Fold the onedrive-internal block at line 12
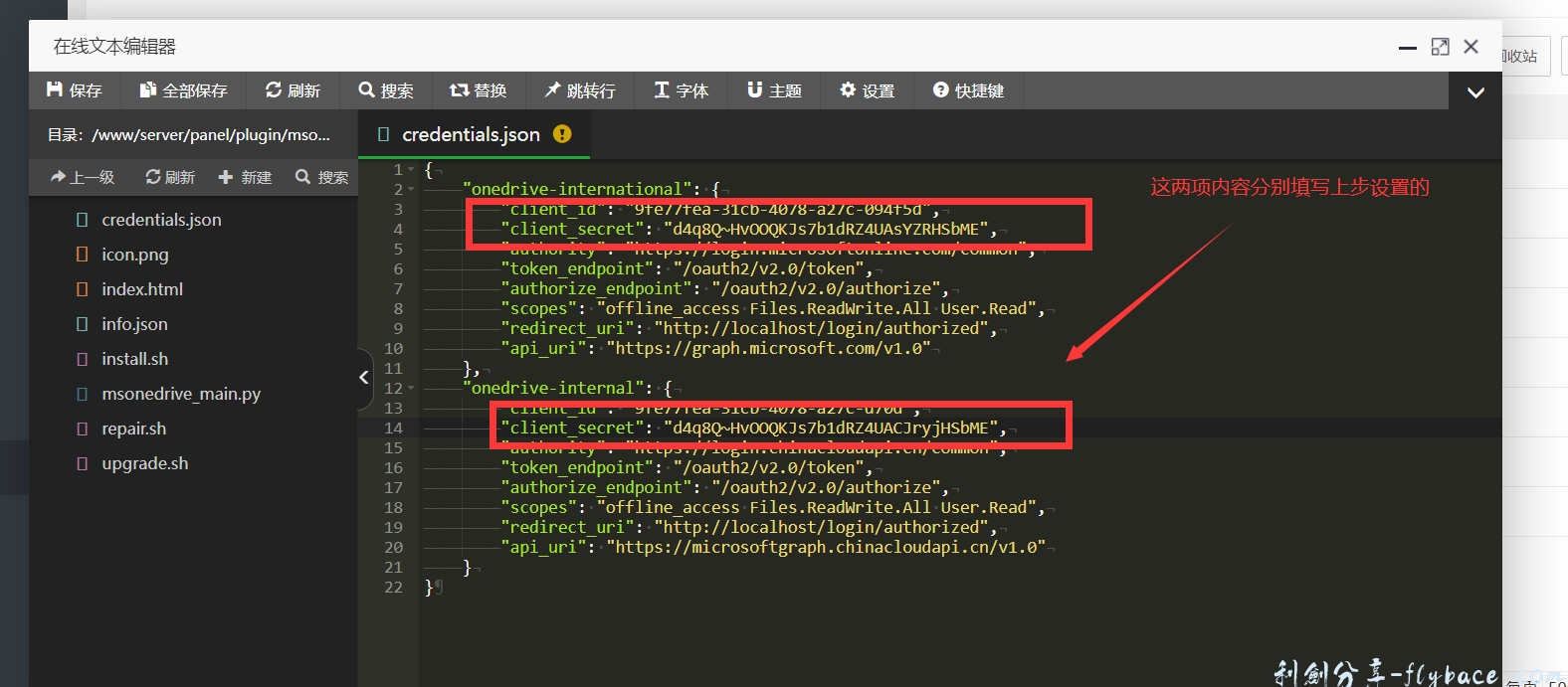The image size is (1568, 687). [412, 388]
